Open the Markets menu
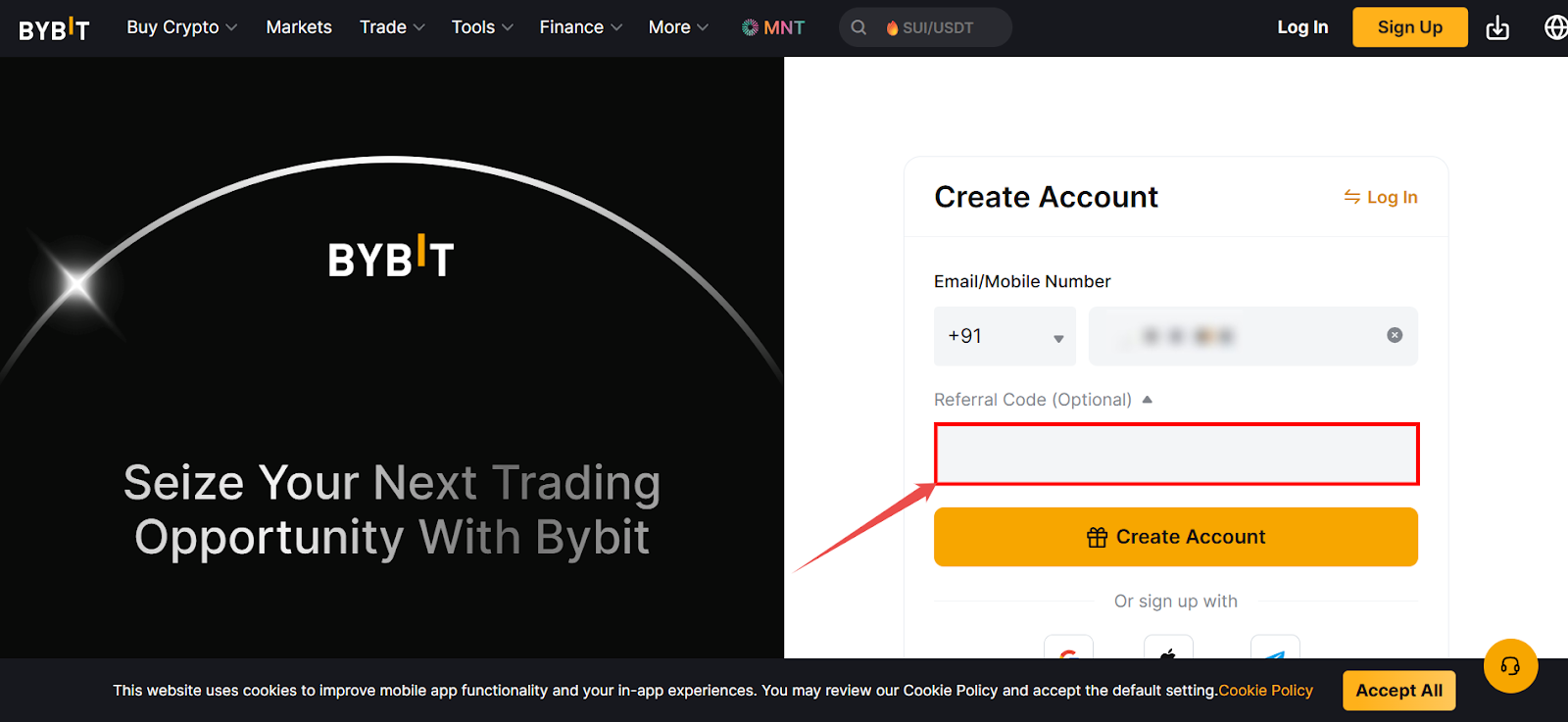This screenshot has width=1568, height=722. 298,26
